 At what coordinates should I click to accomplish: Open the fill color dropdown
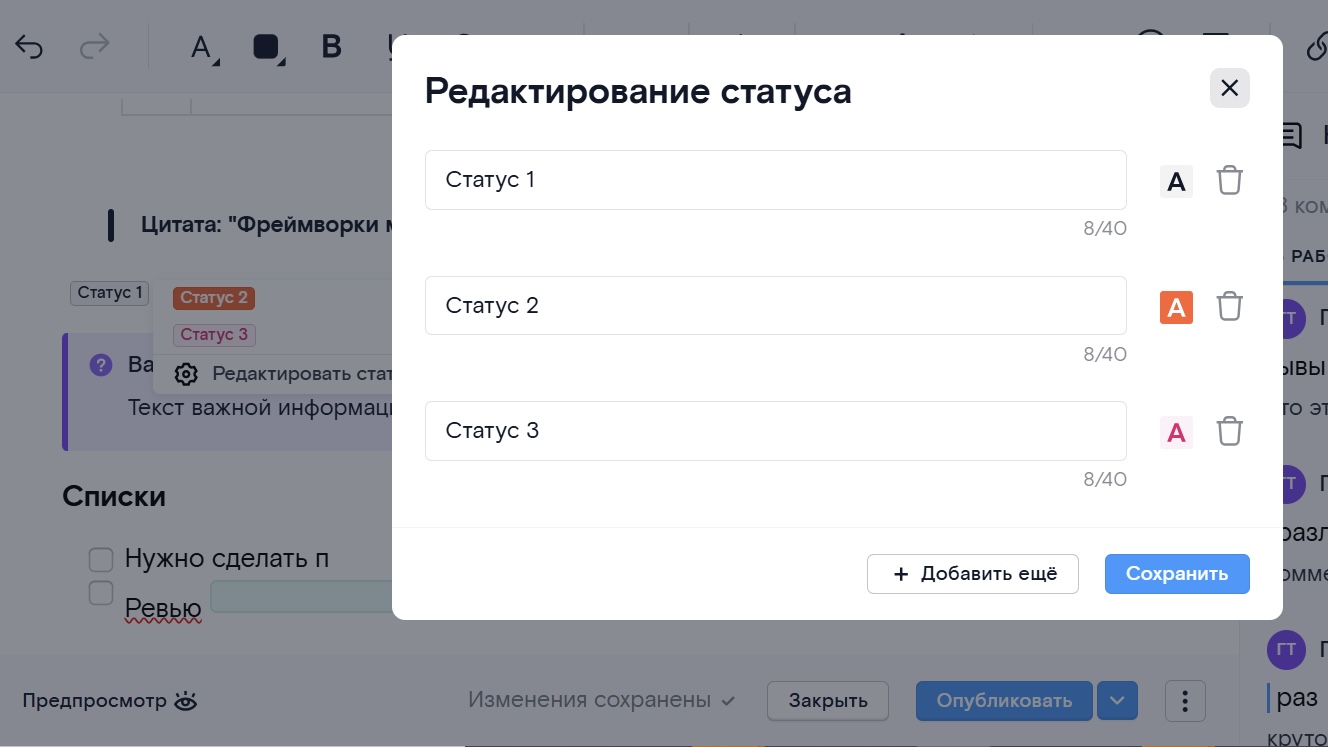268,48
